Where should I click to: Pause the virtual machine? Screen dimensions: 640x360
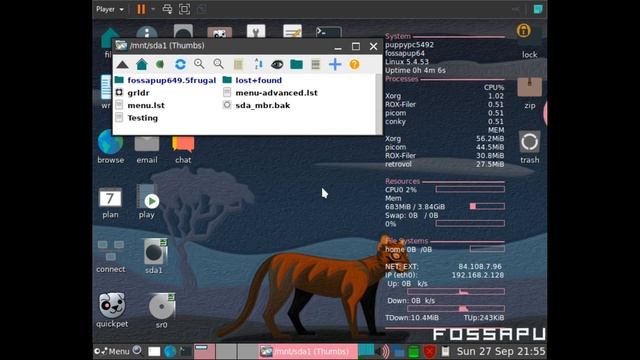coord(141,9)
